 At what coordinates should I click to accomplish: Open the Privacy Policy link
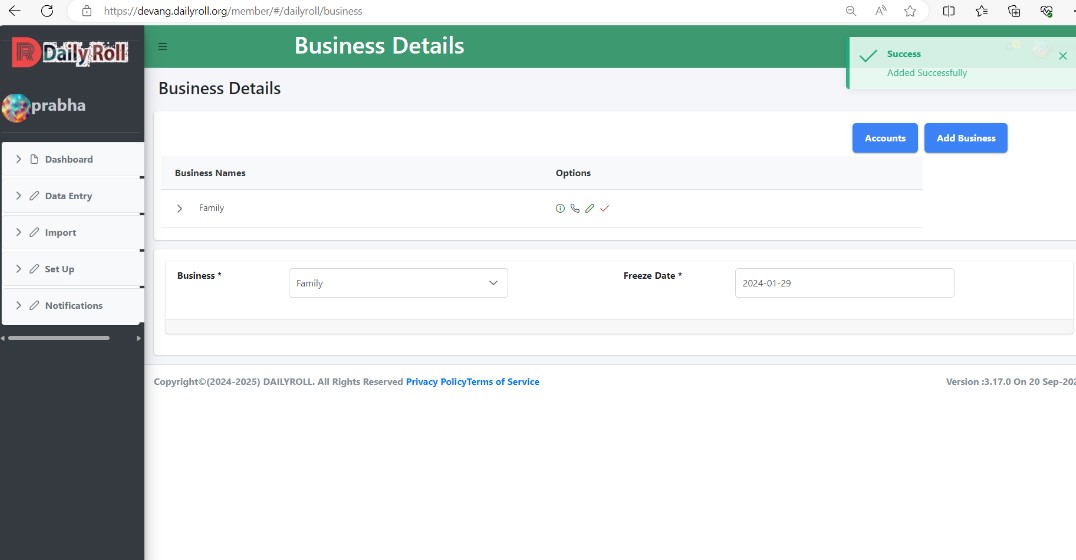tap(436, 382)
